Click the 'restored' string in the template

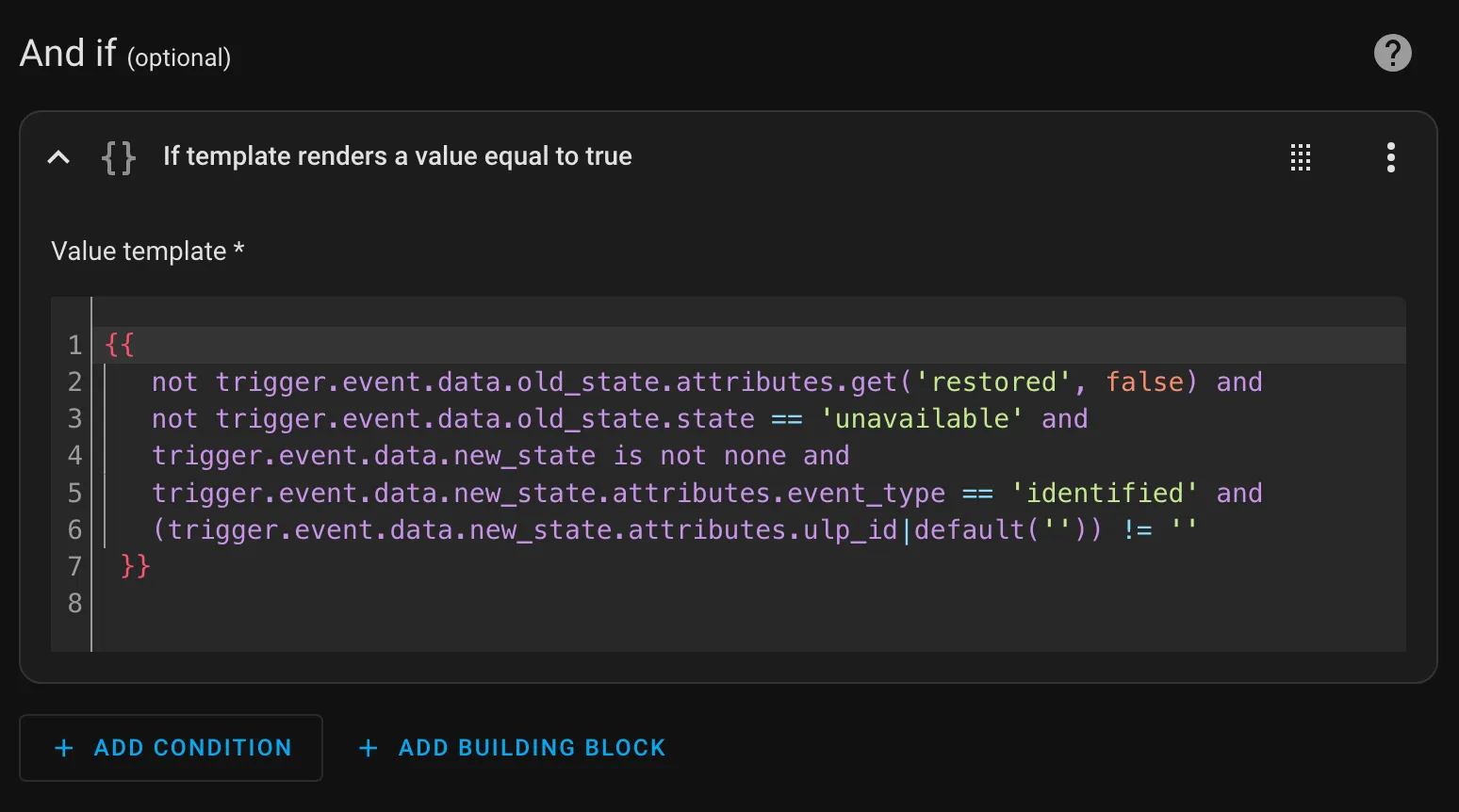click(992, 382)
